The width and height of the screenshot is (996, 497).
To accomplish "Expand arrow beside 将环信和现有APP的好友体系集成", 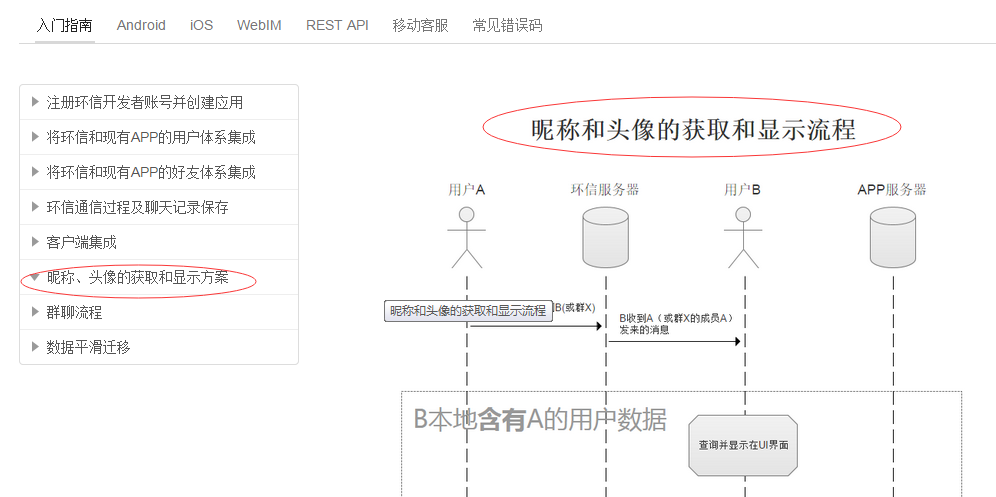I will click(35, 172).
